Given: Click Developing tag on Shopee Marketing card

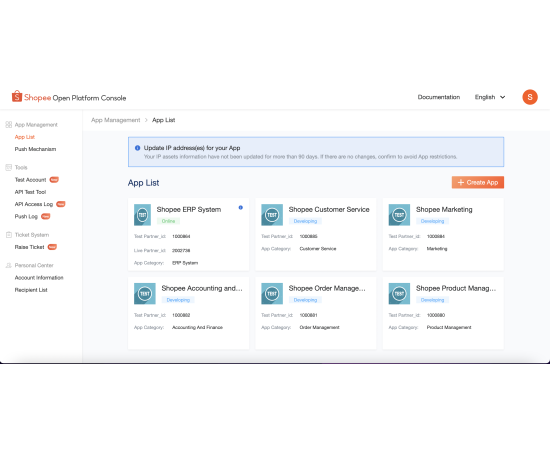Looking at the screenshot, I should [432, 221].
